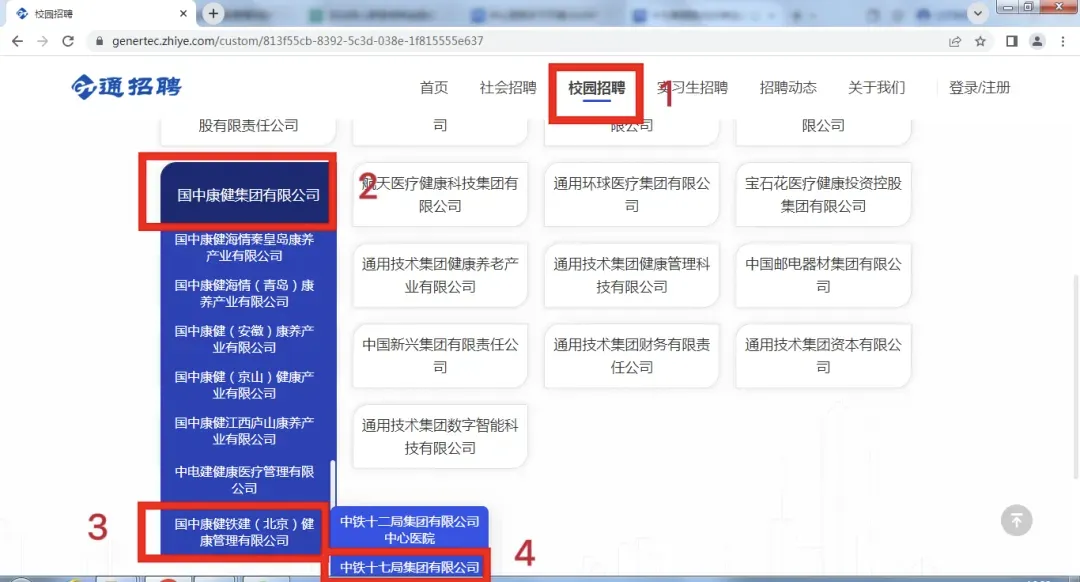This screenshot has width=1080, height=582.
Task: Open 社会招聘 navigation item
Action: tap(508, 87)
